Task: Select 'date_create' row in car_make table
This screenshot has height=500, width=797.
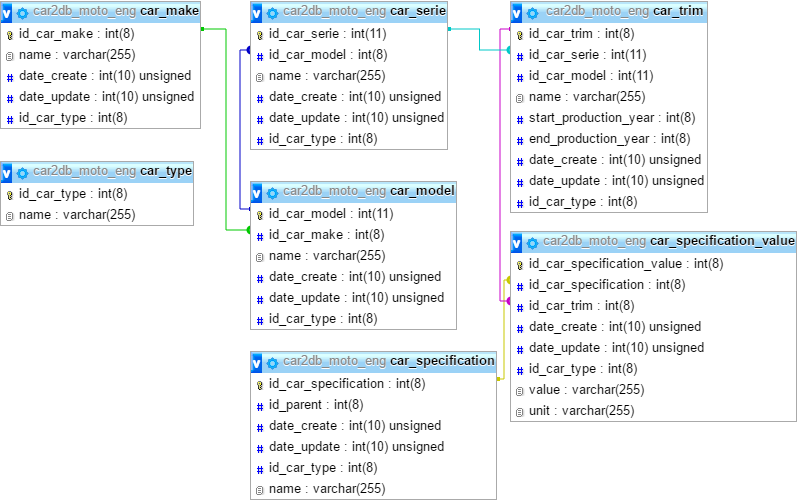Action: 101,76
